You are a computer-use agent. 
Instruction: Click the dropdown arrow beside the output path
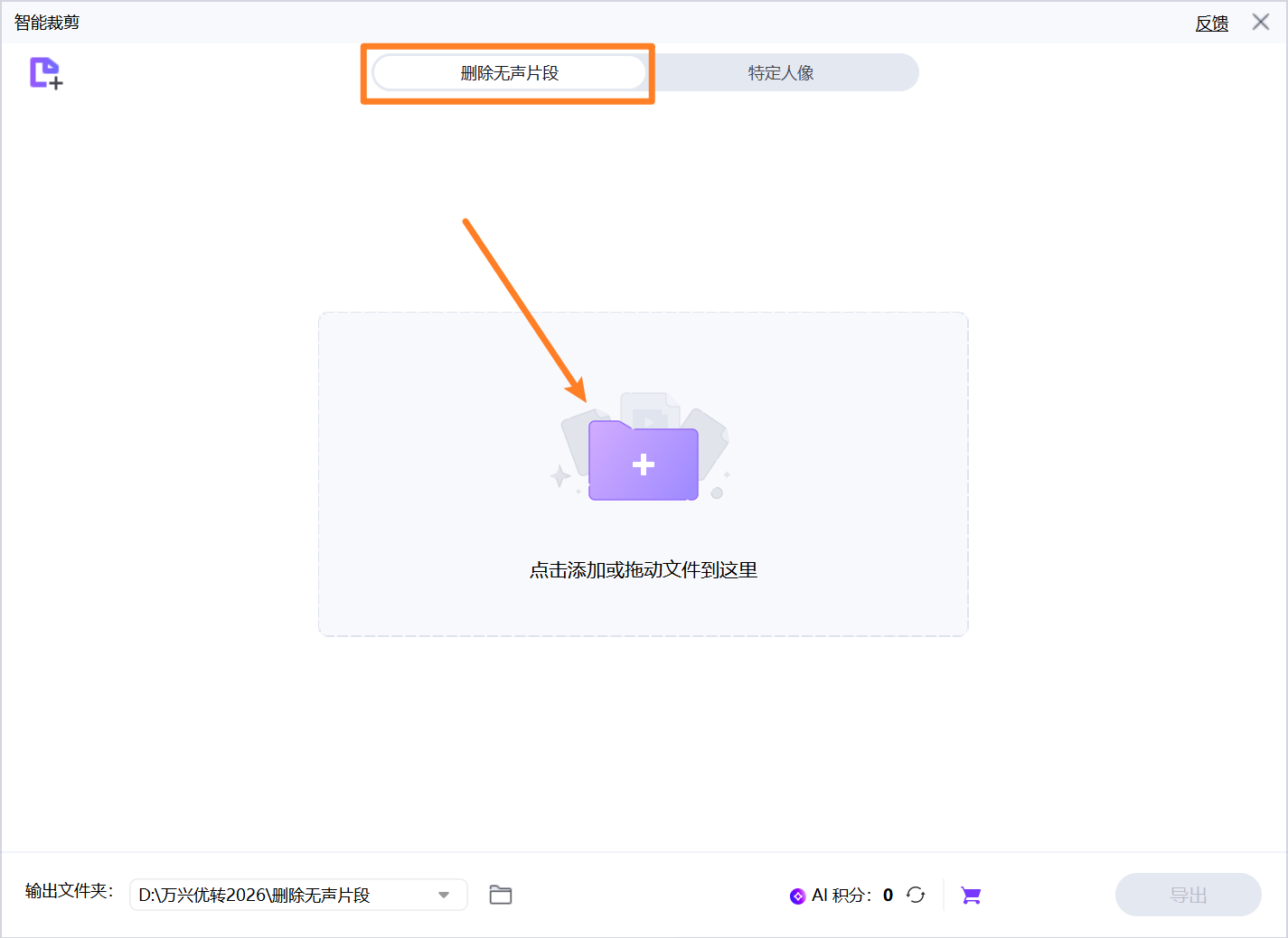(x=443, y=895)
